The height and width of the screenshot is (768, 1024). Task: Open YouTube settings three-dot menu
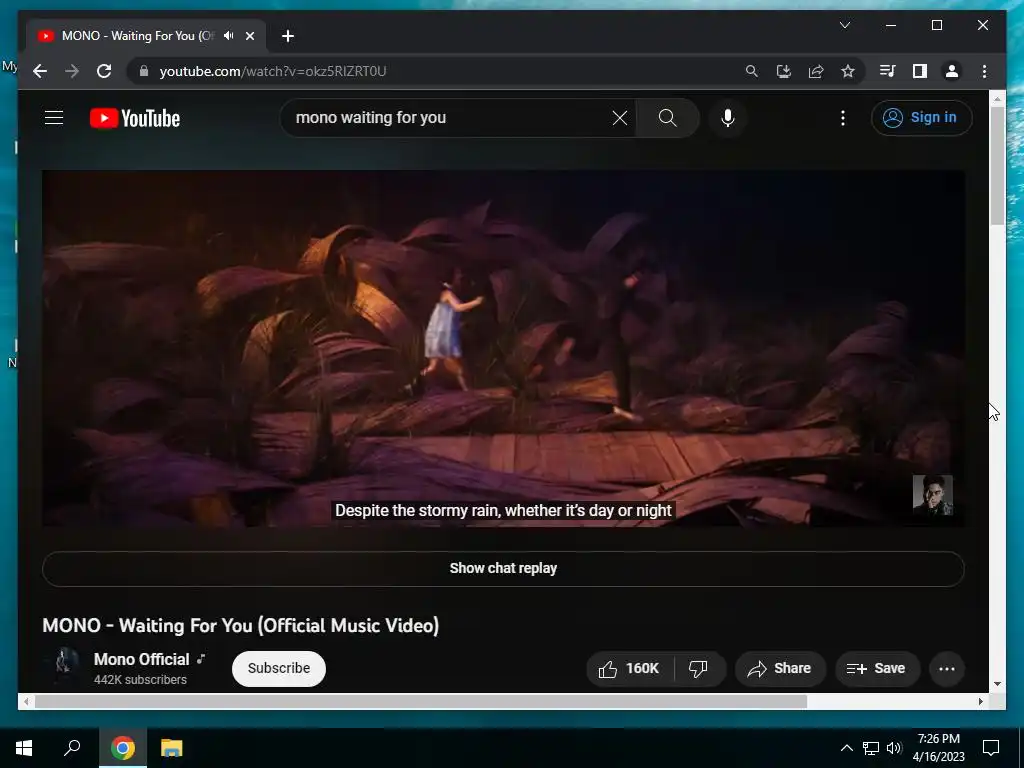pyautogui.click(x=842, y=118)
